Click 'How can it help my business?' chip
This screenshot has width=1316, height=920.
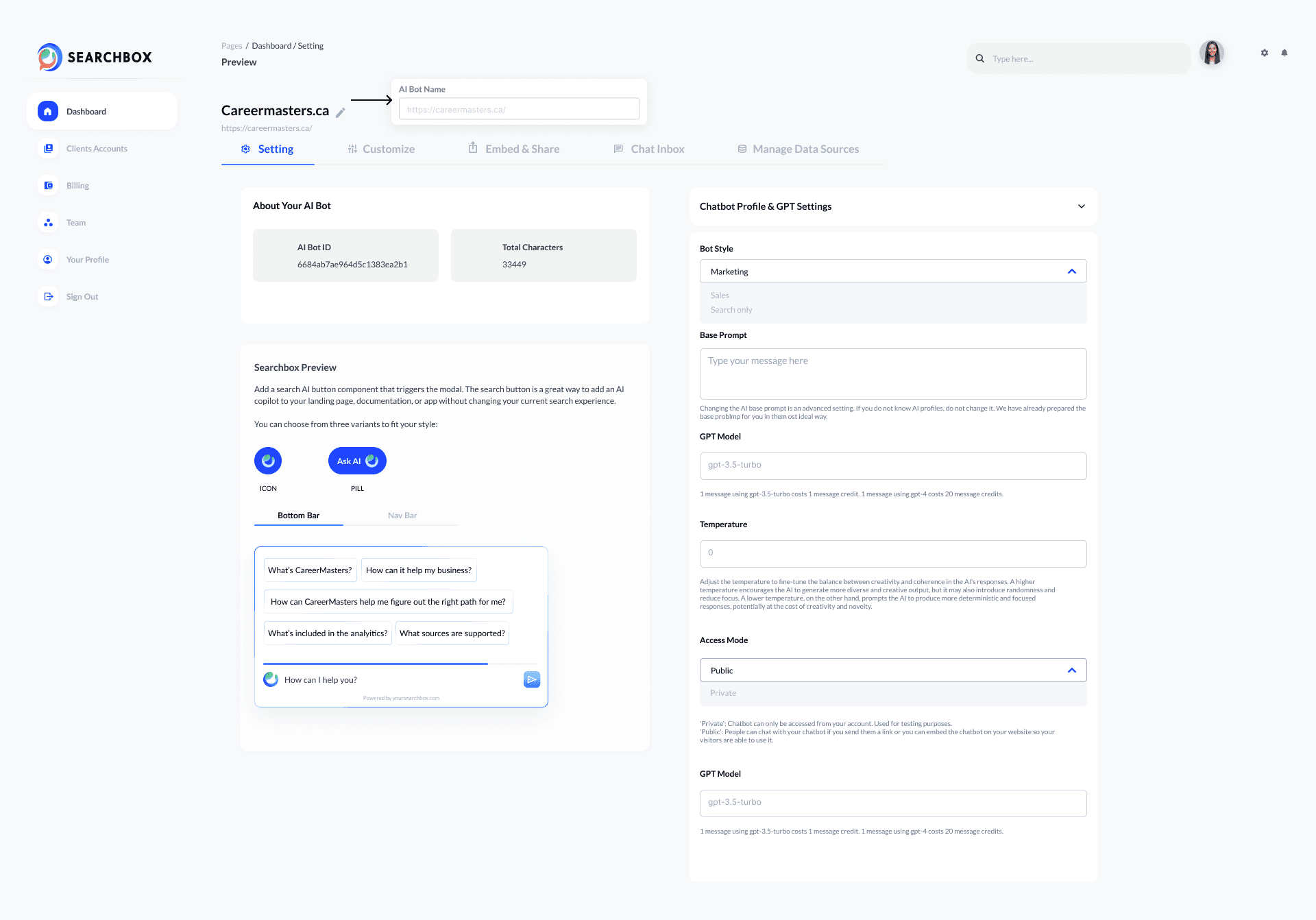419,570
